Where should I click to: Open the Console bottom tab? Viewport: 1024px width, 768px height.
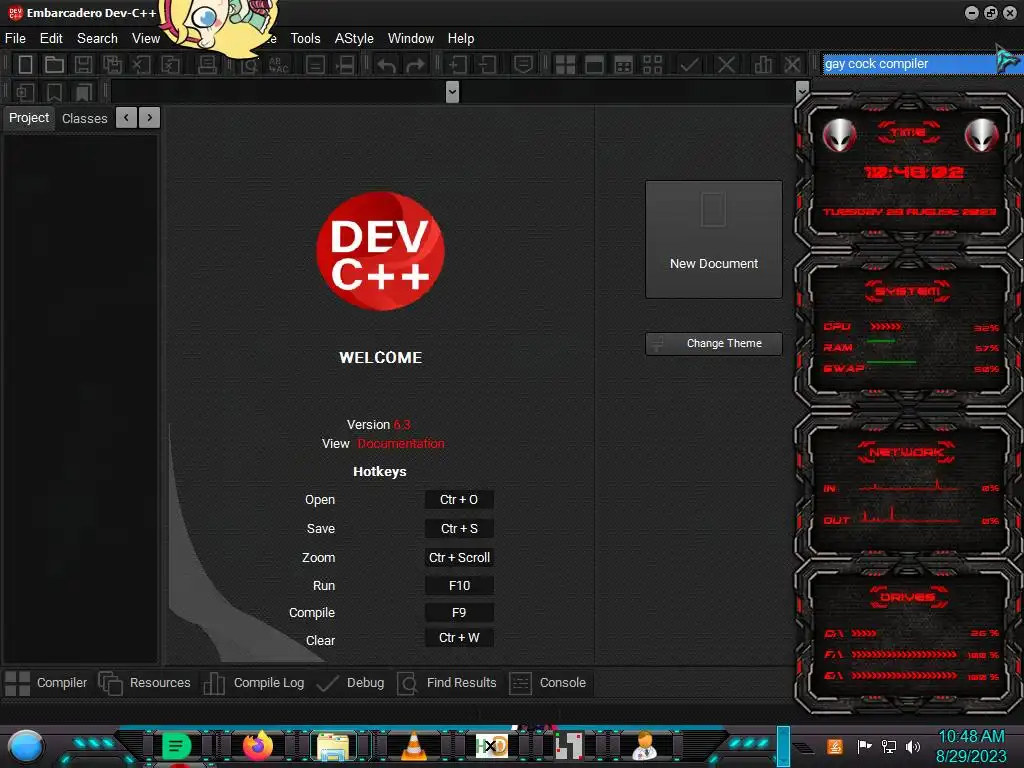547,683
